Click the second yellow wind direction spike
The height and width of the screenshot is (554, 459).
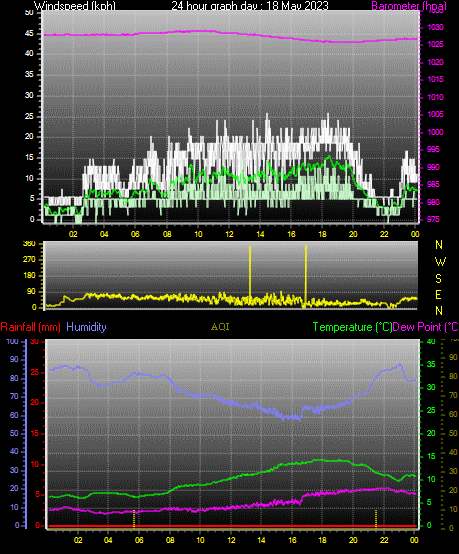306,275
